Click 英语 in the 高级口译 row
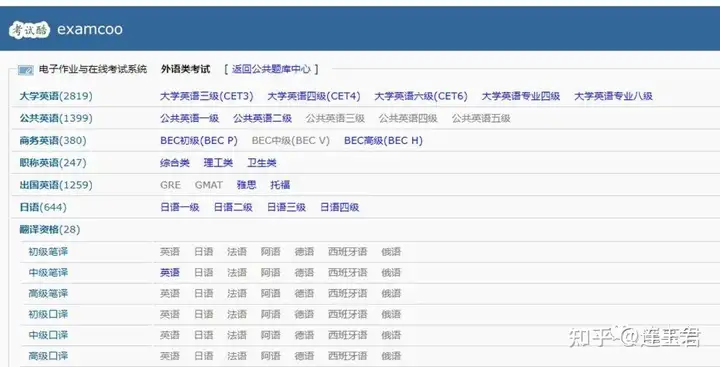 coord(170,356)
